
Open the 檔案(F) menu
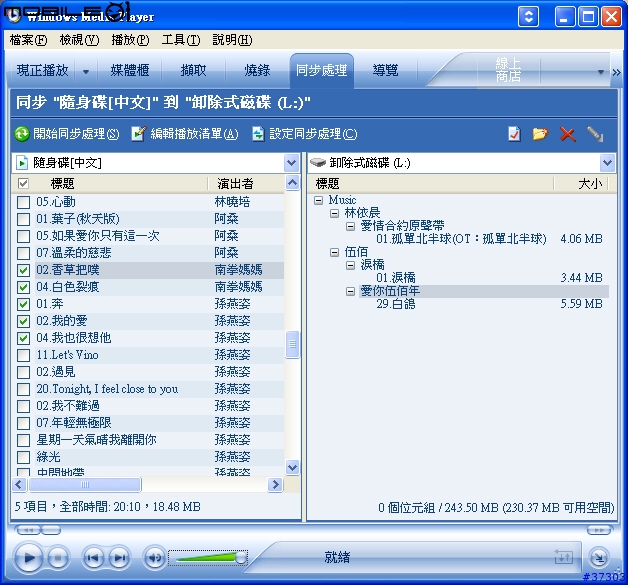28,40
